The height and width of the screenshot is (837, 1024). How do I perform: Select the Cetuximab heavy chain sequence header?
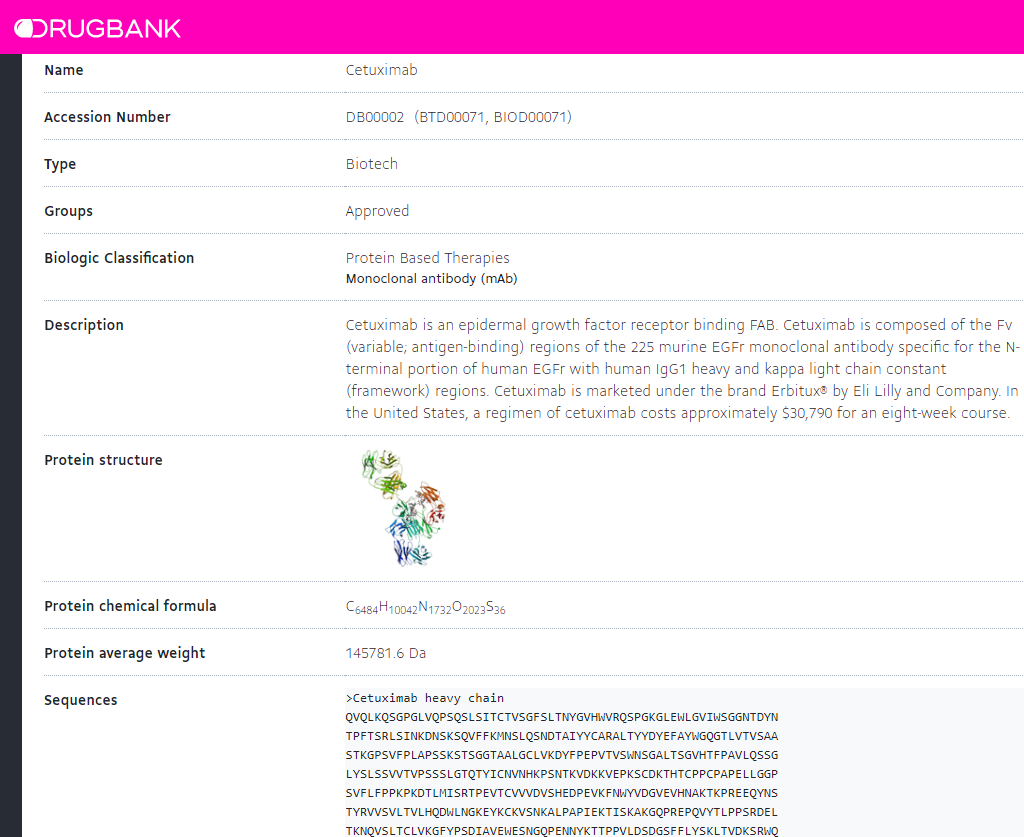[425, 698]
